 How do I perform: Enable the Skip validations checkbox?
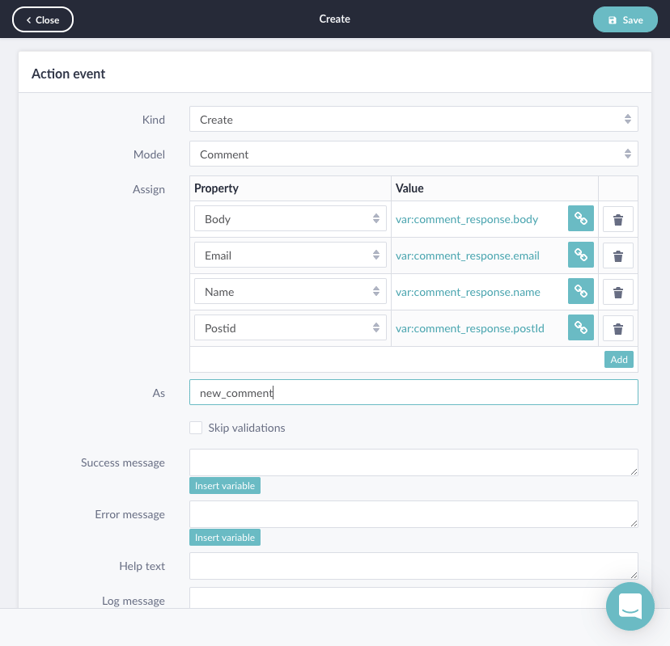click(196, 428)
